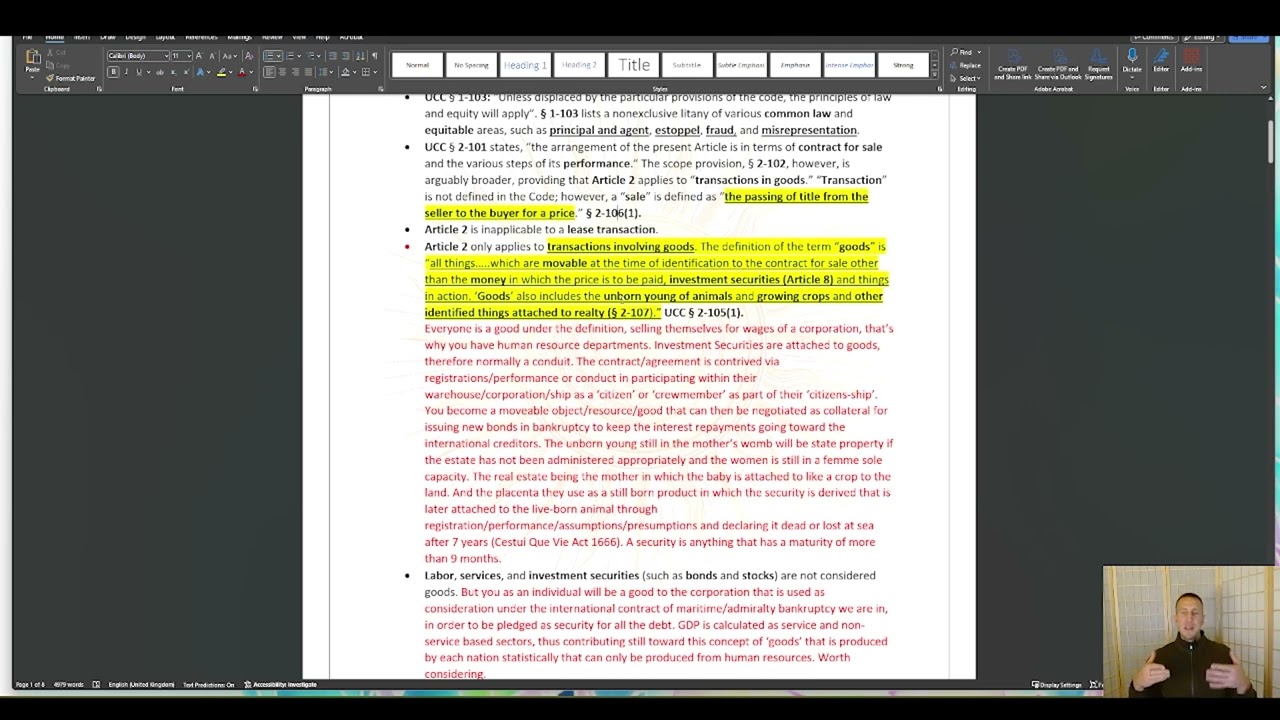The image size is (1280, 720).
Task: Sort paragraph text icon
Action: [x=360, y=56]
